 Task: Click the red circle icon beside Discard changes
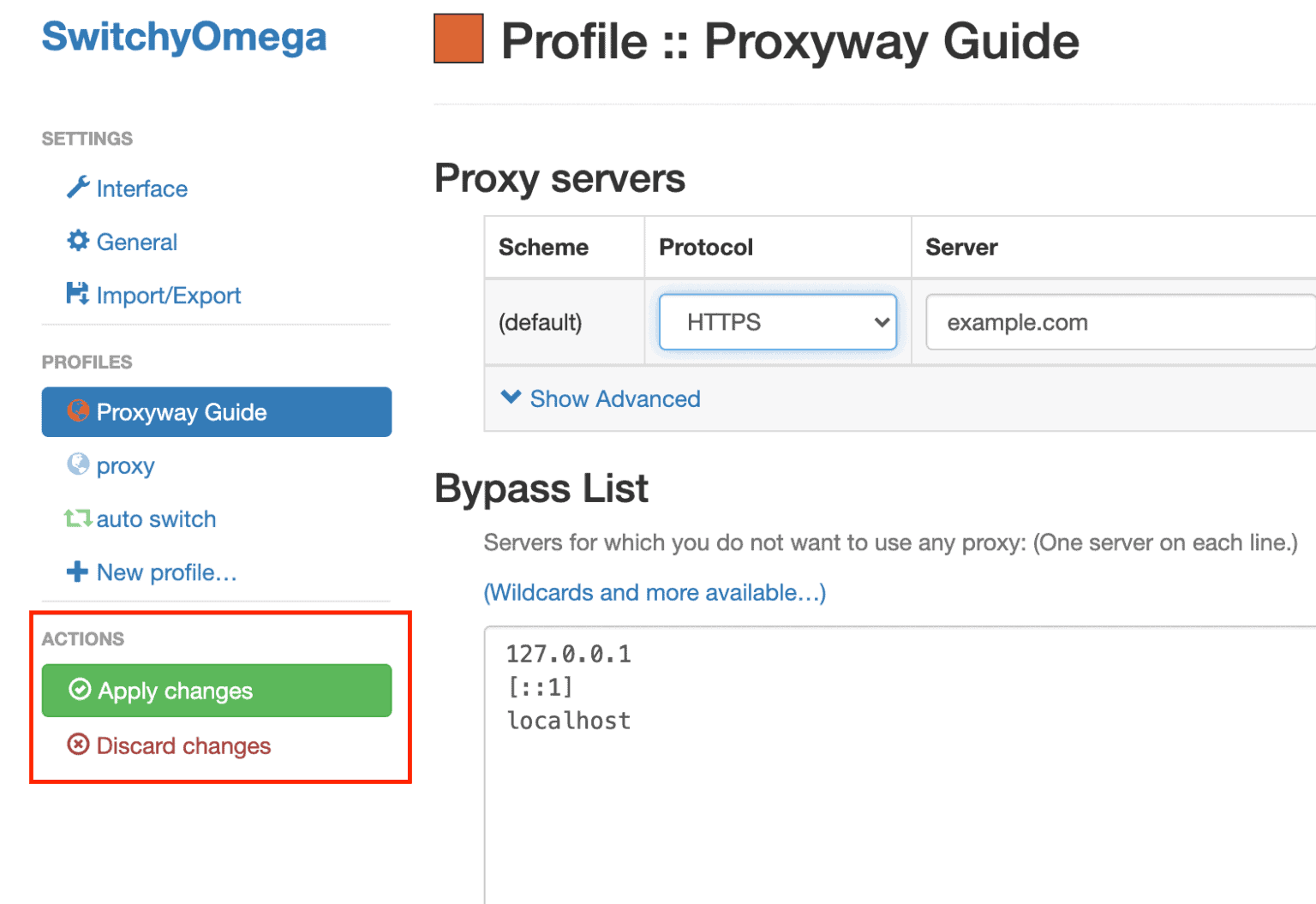pyautogui.click(x=78, y=745)
